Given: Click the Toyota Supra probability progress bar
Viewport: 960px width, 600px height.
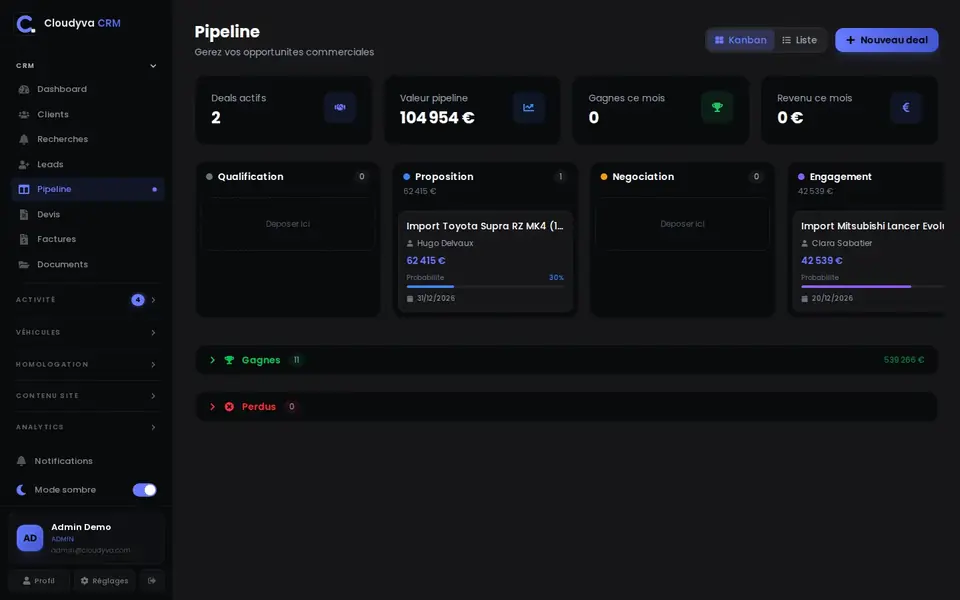Looking at the screenshot, I should coord(485,287).
